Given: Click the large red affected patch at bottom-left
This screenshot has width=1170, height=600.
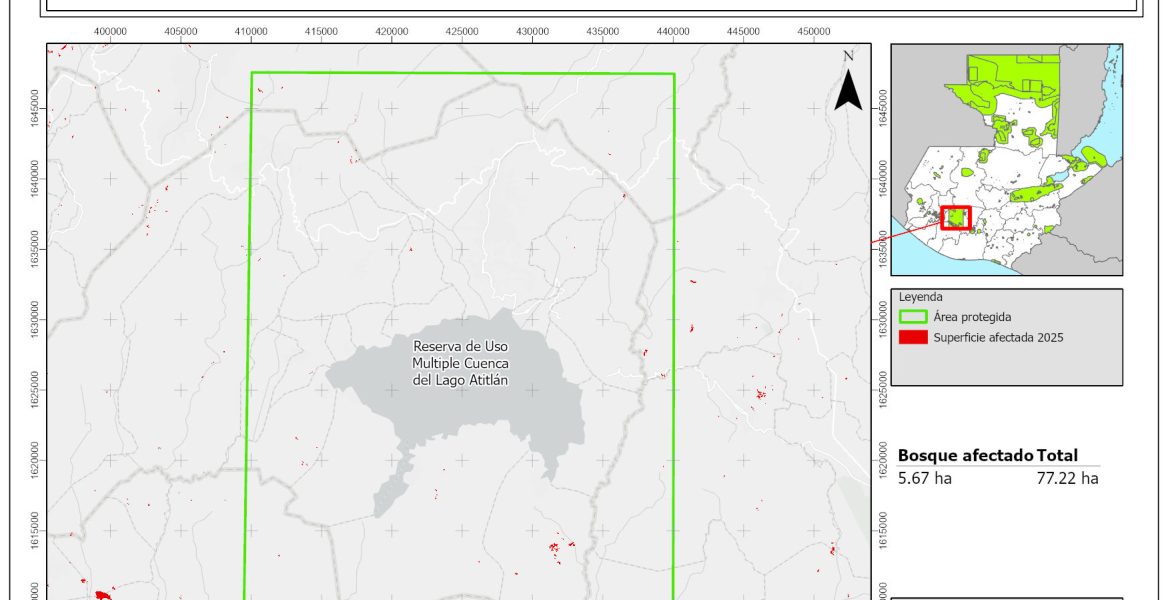Looking at the screenshot, I should tap(102, 595).
